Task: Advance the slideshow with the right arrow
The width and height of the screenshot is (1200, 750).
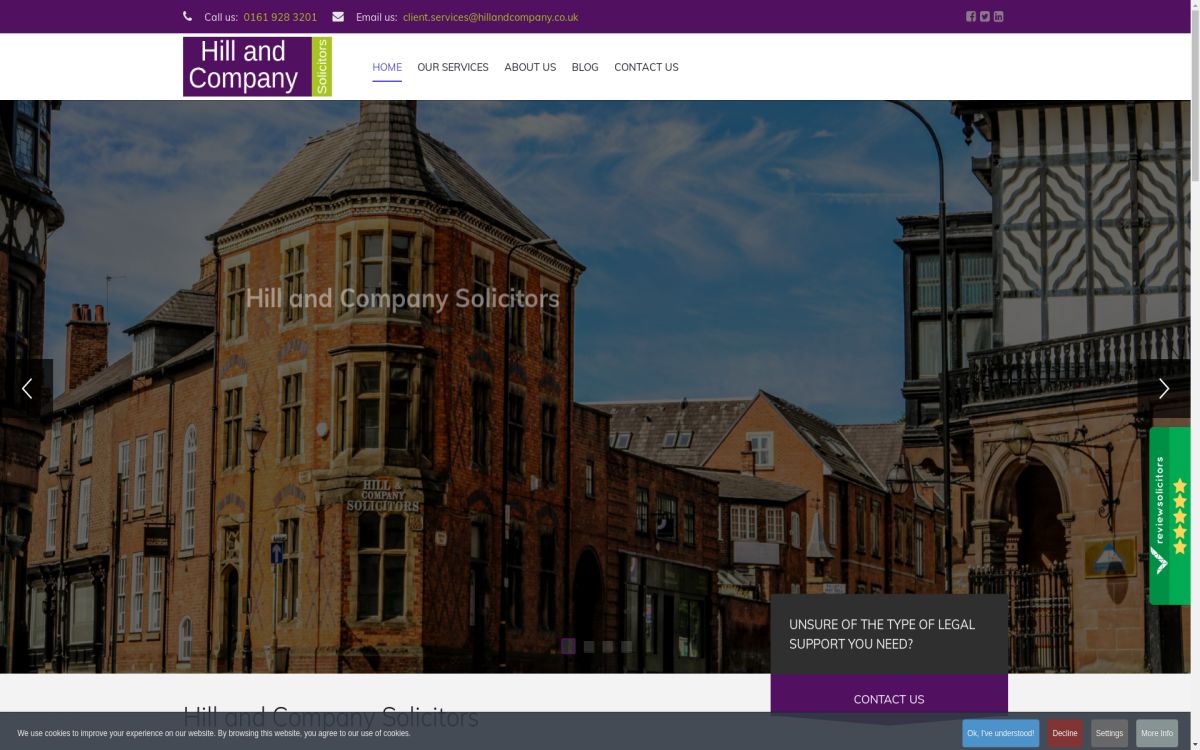Action: click(1163, 388)
